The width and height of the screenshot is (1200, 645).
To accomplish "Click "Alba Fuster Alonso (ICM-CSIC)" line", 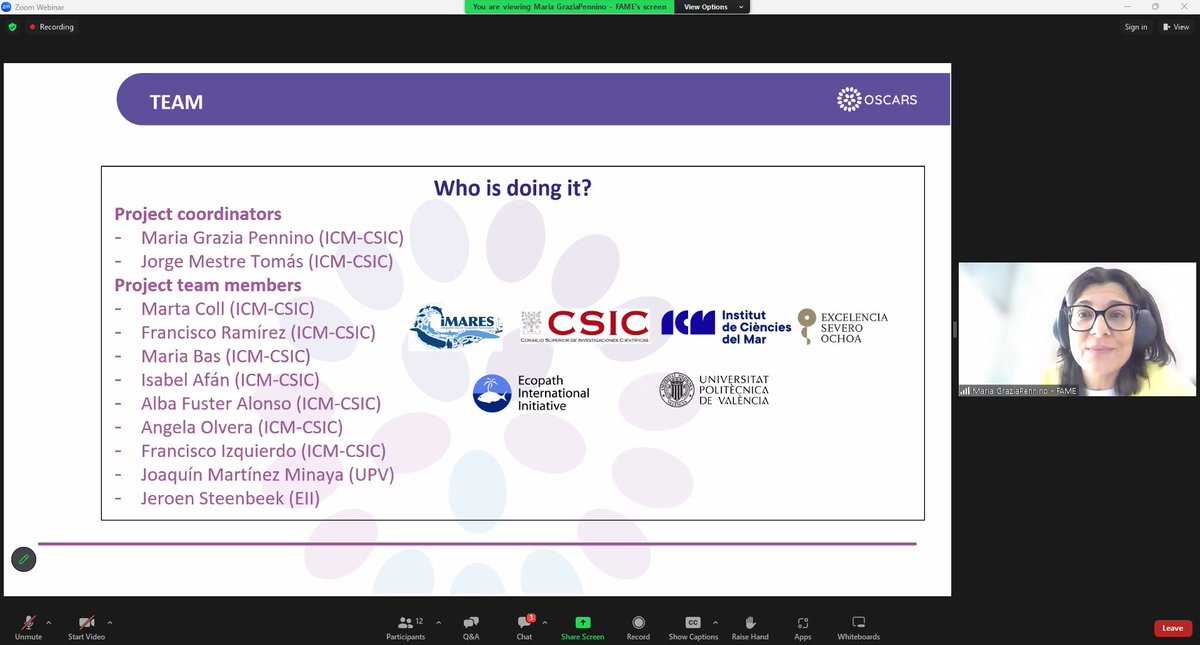I will pos(261,404).
